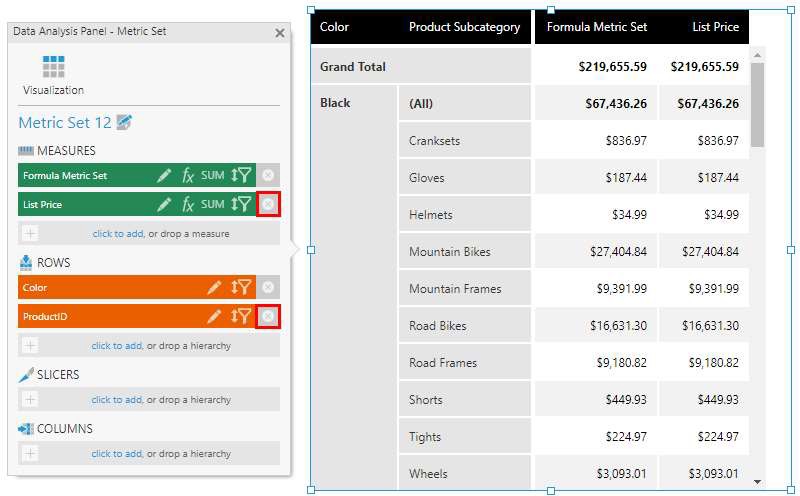
Task: Close the Data Analysis Panel
Action: (279, 33)
